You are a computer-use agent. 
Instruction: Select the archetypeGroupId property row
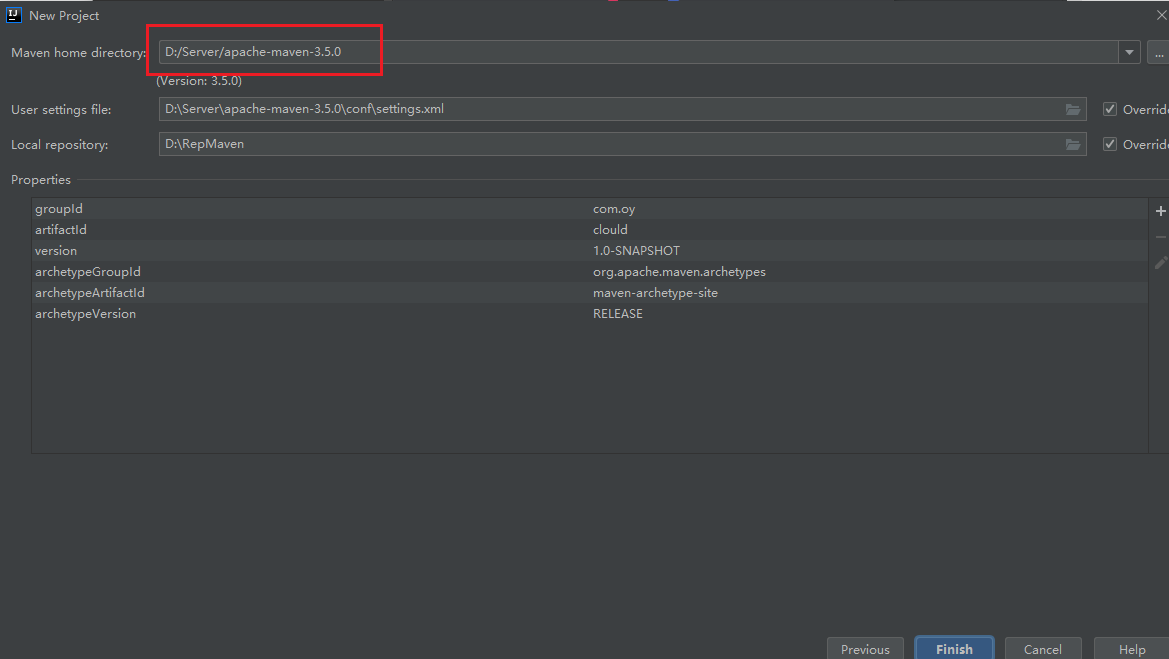point(590,271)
